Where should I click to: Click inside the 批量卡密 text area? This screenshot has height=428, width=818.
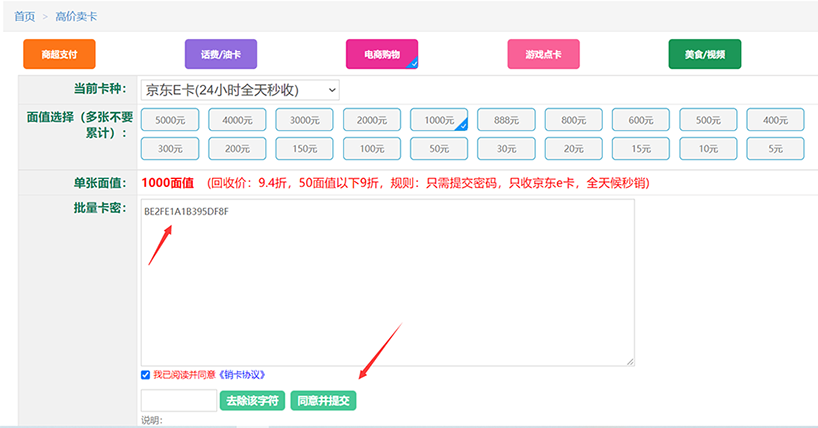click(x=387, y=285)
